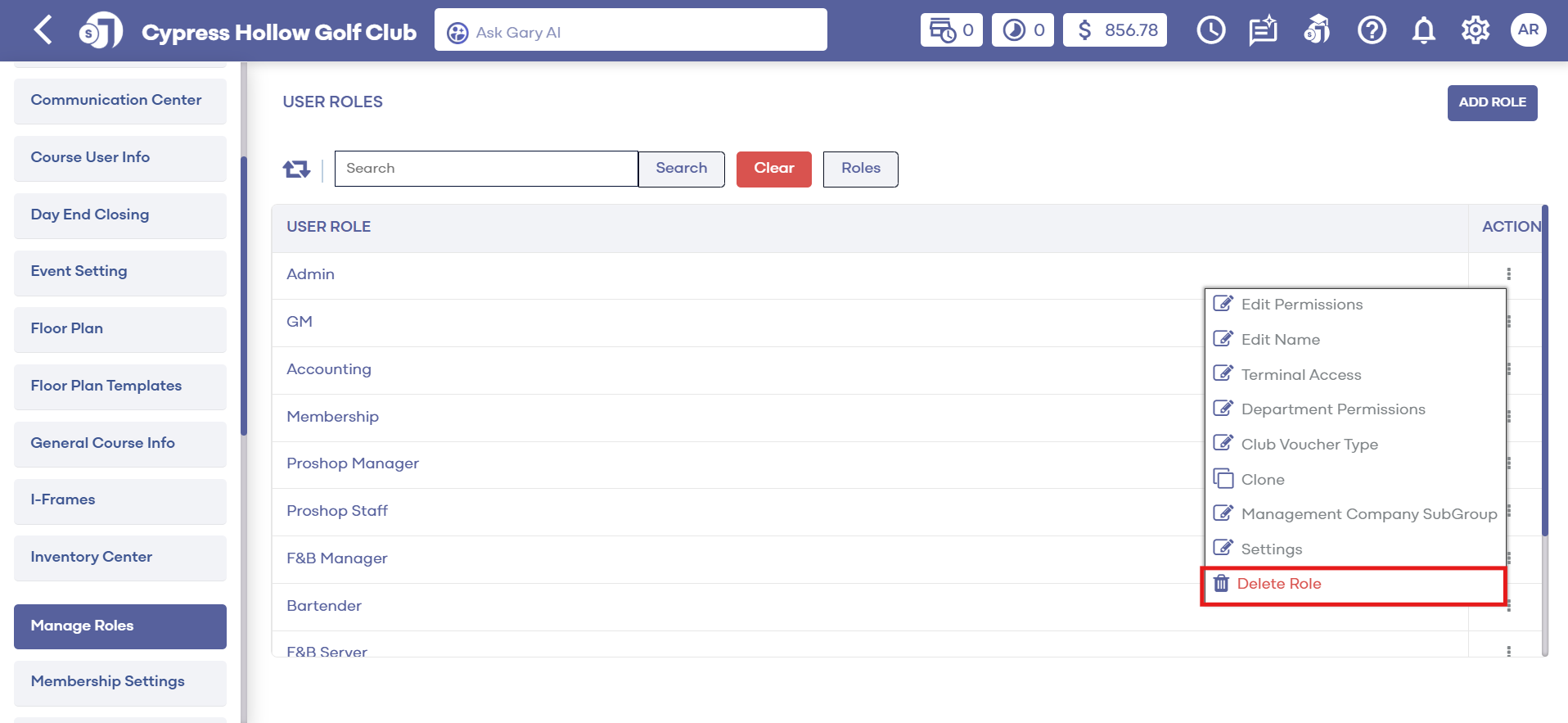
Task: Open the notifications bell
Action: [1423, 30]
